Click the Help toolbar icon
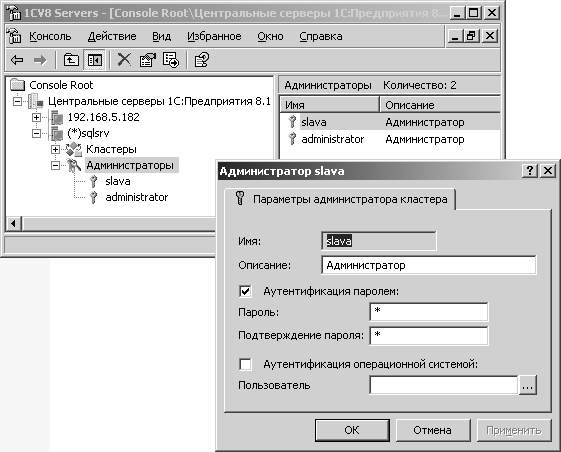This screenshot has width=561, height=452. (201, 60)
